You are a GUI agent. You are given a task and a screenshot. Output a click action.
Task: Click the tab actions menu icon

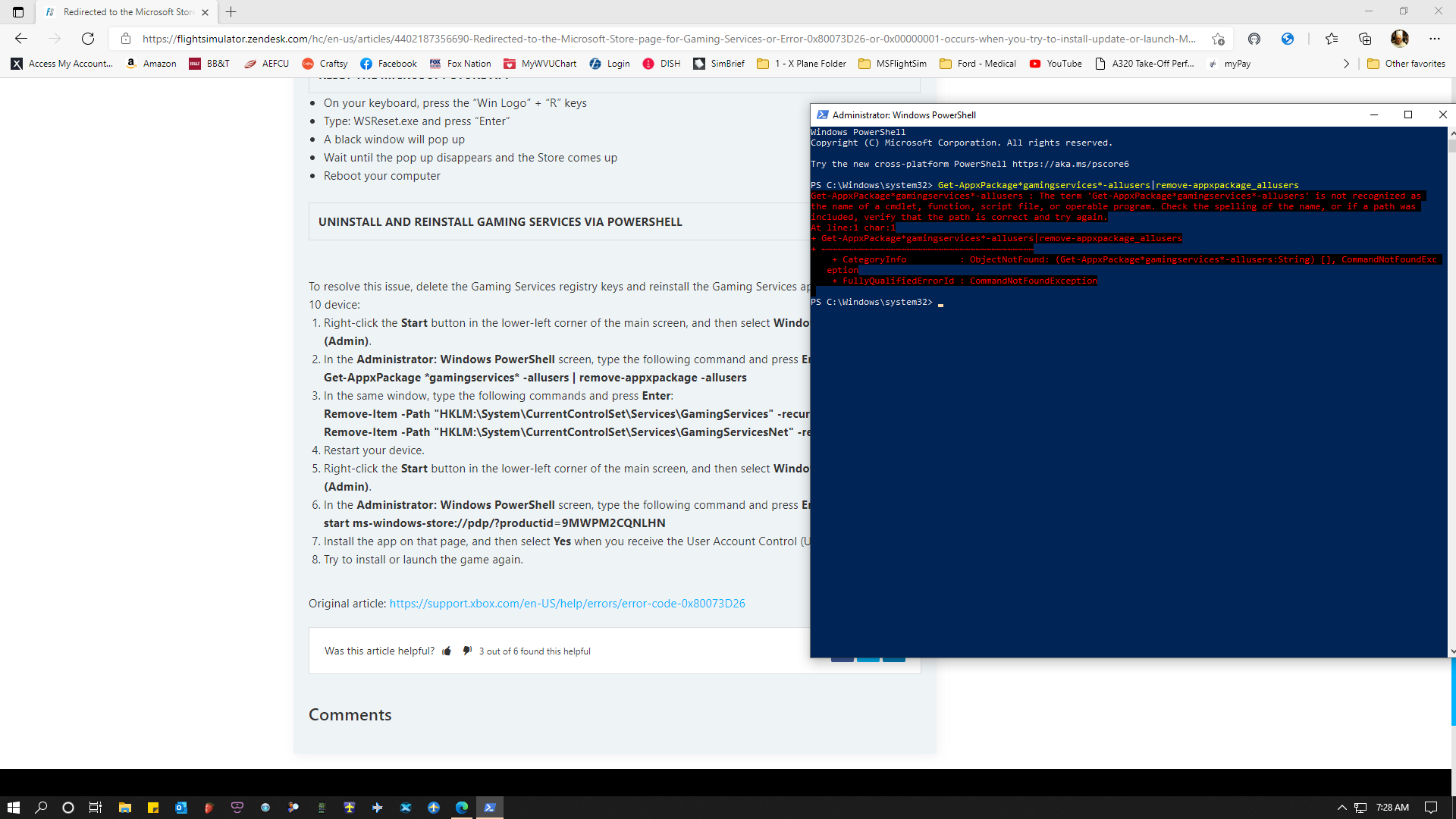[x=18, y=12]
